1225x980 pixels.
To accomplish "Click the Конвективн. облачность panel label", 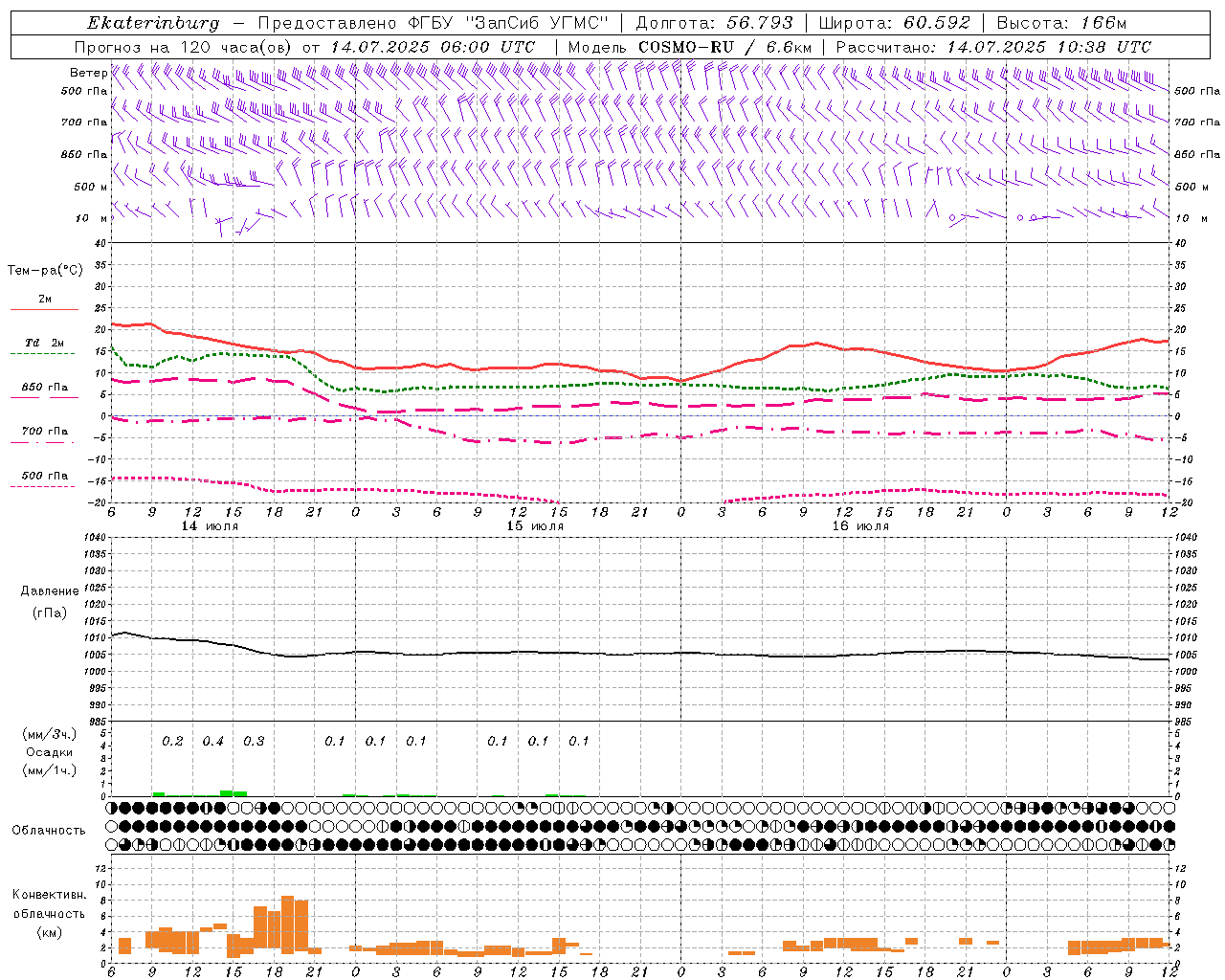I will pos(49,904).
